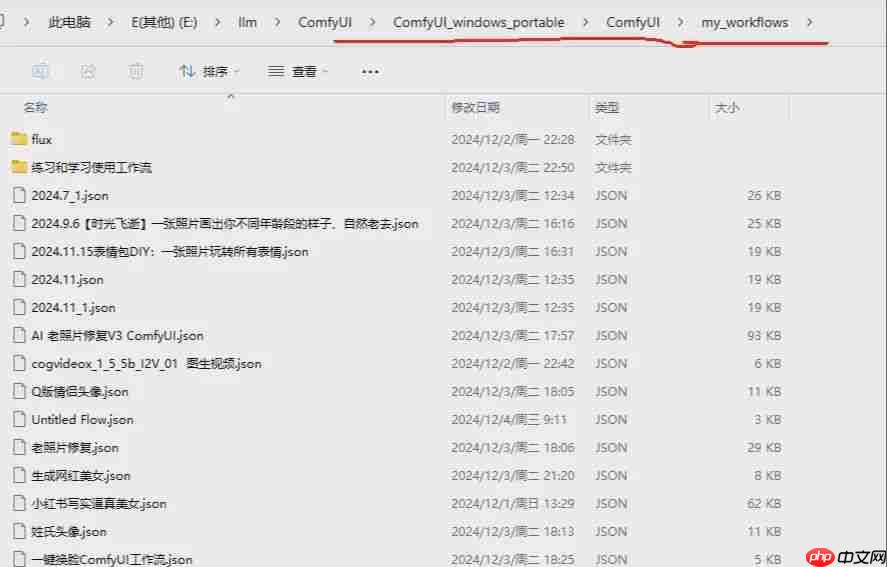Click the file icon of Untitled Flow.json
The image size is (887, 567).
coord(19,419)
